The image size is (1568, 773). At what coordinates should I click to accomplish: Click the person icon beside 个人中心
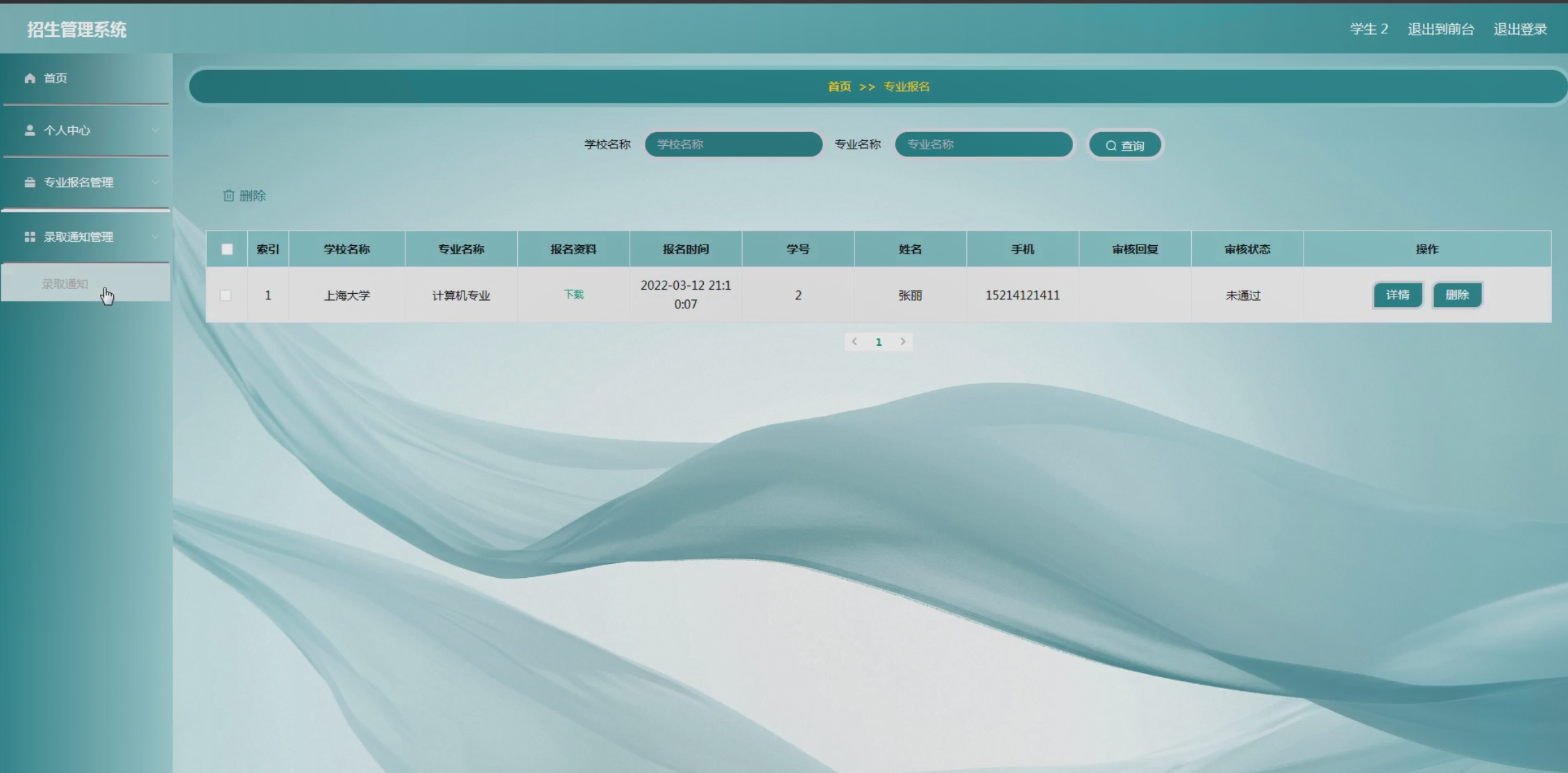[x=29, y=131]
